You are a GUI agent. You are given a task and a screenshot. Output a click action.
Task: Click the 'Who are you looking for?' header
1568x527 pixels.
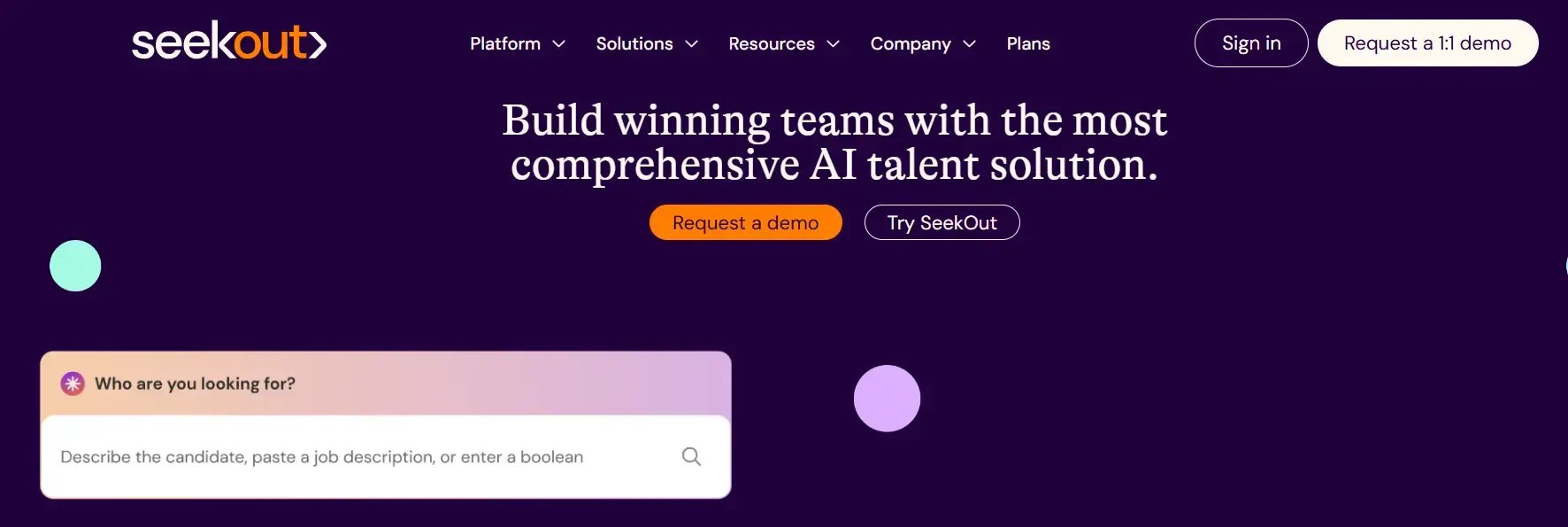pyautogui.click(x=195, y=384)
